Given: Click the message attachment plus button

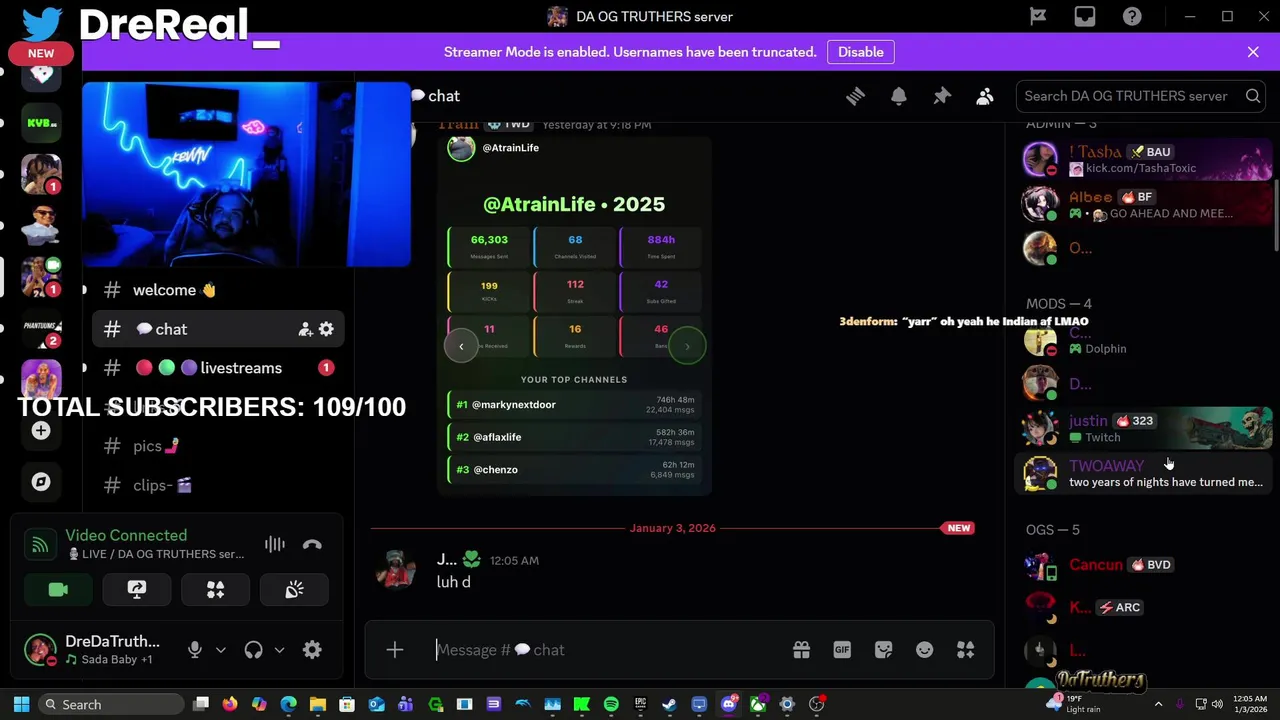Looking at the screenshot, I should click(x=395, y=650).
